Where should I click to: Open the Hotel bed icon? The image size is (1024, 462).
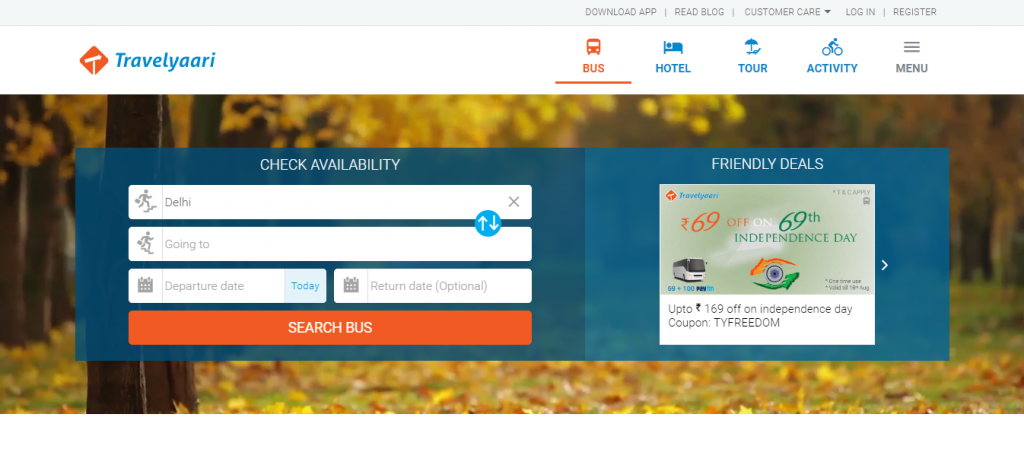pos(673,47)
